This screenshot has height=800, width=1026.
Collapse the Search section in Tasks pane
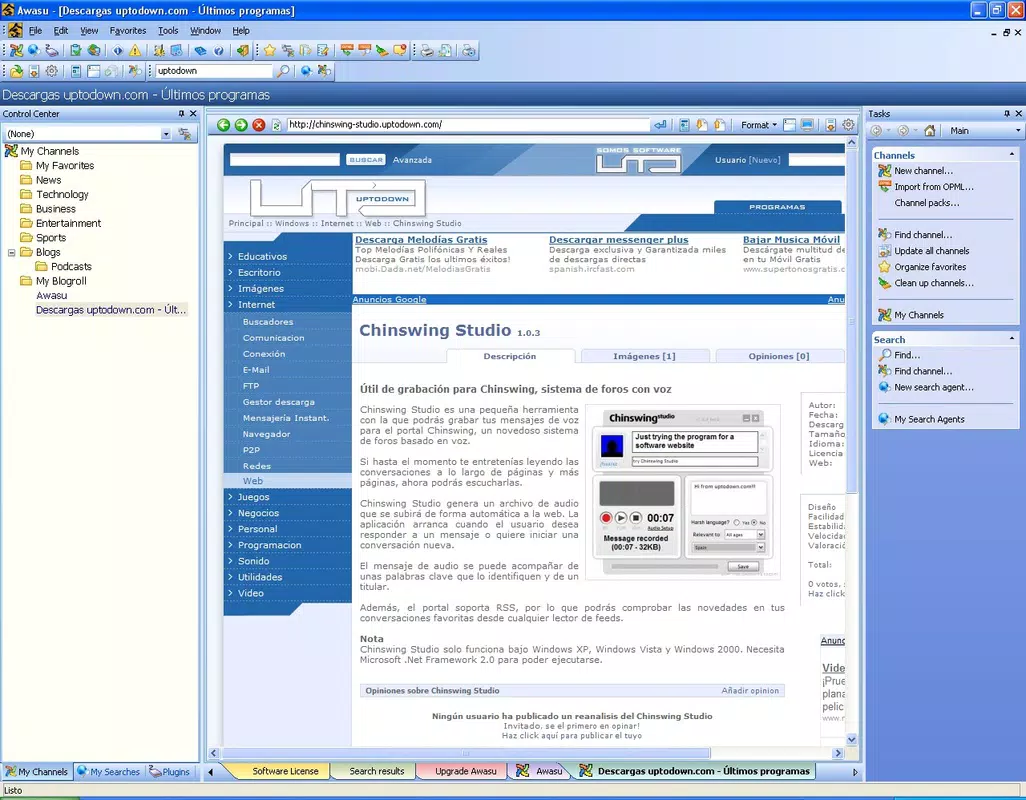click(1012, 339)
